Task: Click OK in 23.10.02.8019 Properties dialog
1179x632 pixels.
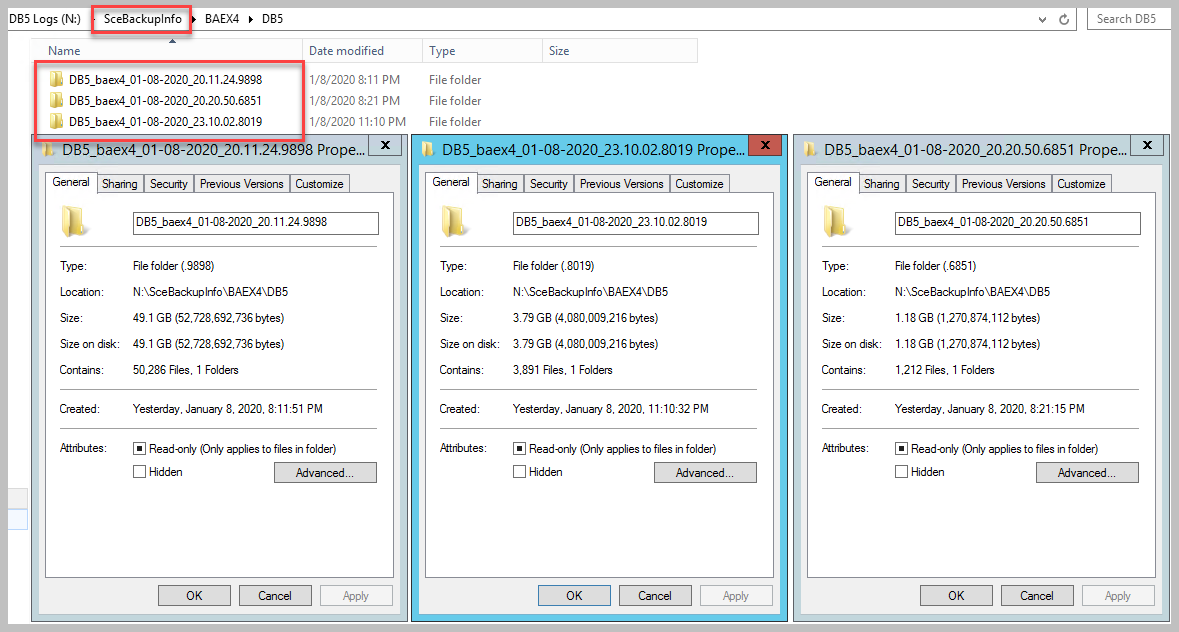Action: (574, 596)
